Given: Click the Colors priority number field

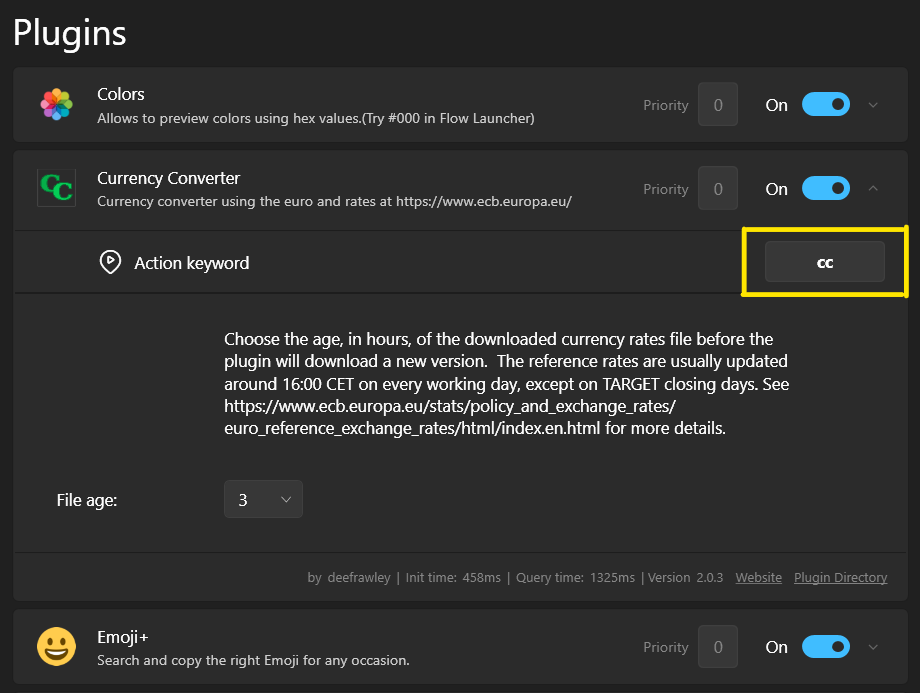Looking at the screenshot, I should point(718,104).
